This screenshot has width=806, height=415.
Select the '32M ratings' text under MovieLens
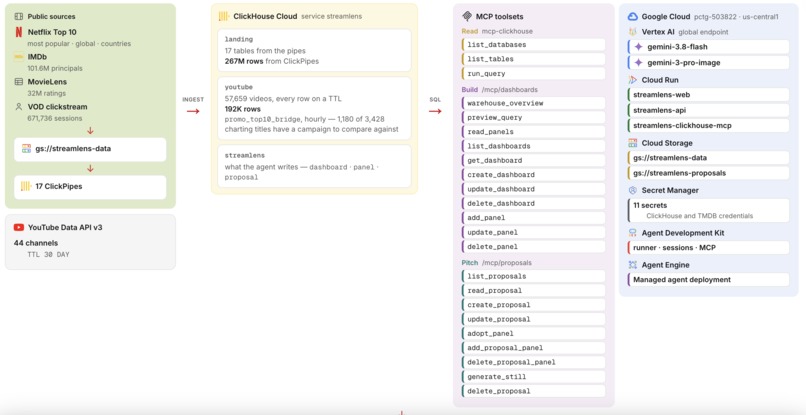click(47, 94)
